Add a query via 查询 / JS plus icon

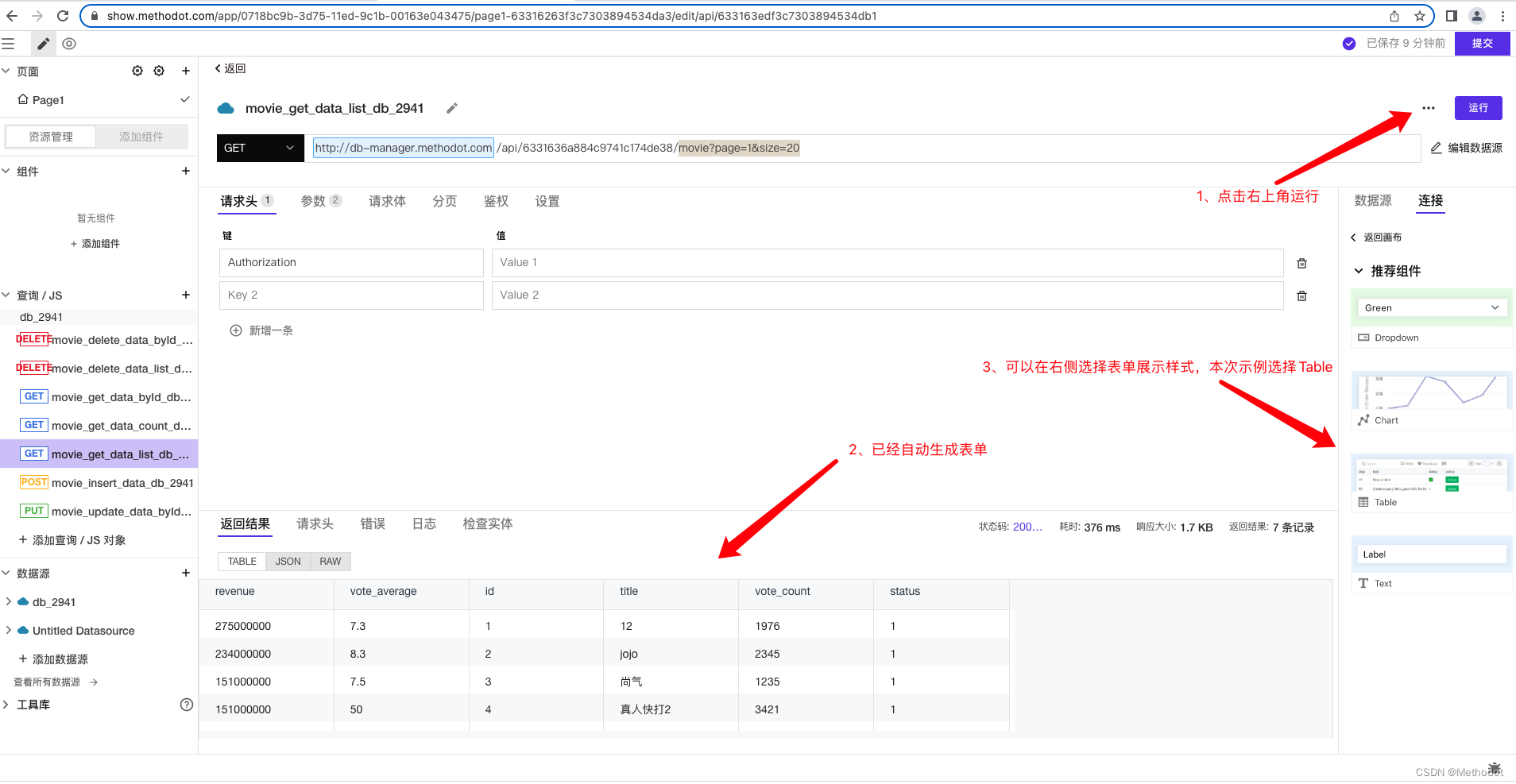point(186,295)
